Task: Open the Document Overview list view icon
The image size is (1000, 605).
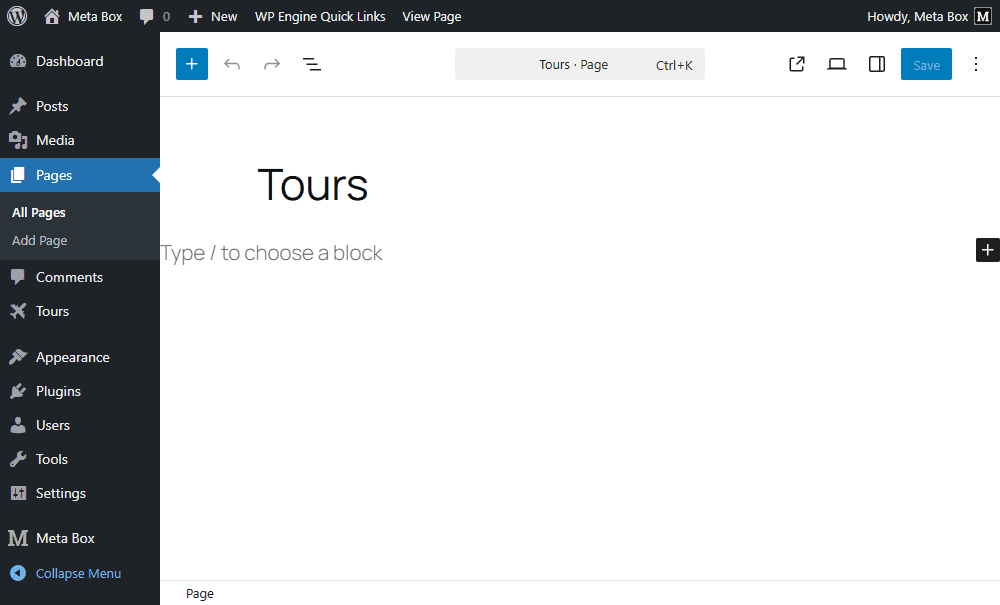Action: point(312,63)
